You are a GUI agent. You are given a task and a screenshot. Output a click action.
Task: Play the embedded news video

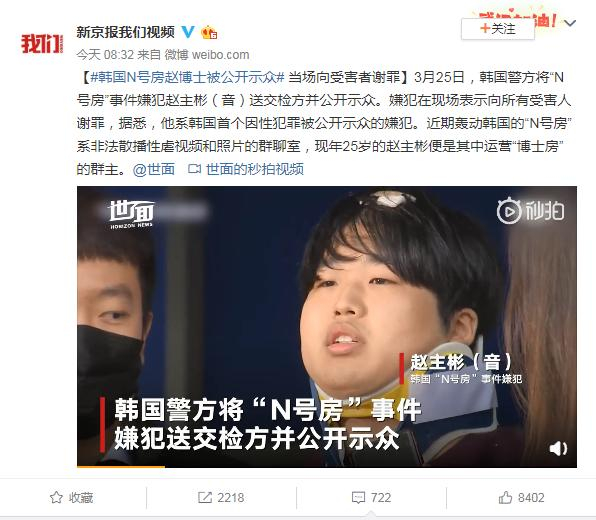click(327, 327)
